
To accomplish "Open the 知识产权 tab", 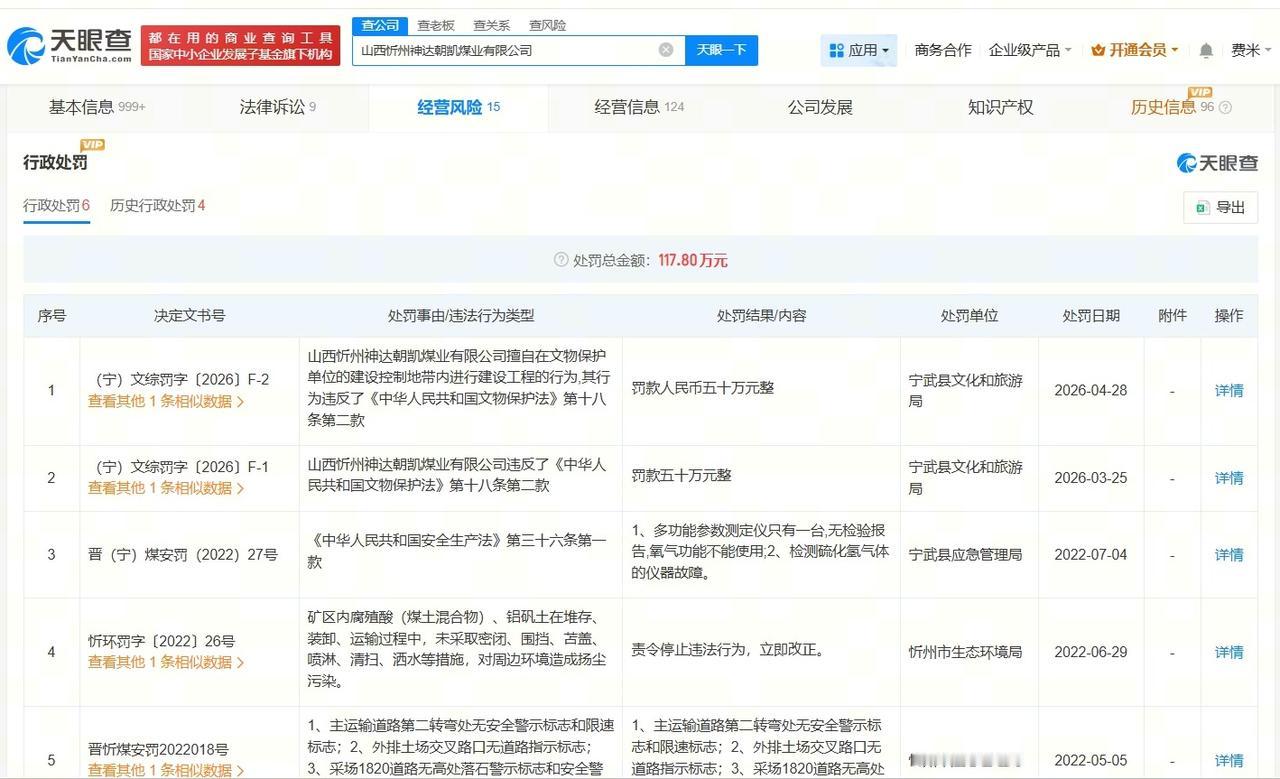I will [1000, 107].
